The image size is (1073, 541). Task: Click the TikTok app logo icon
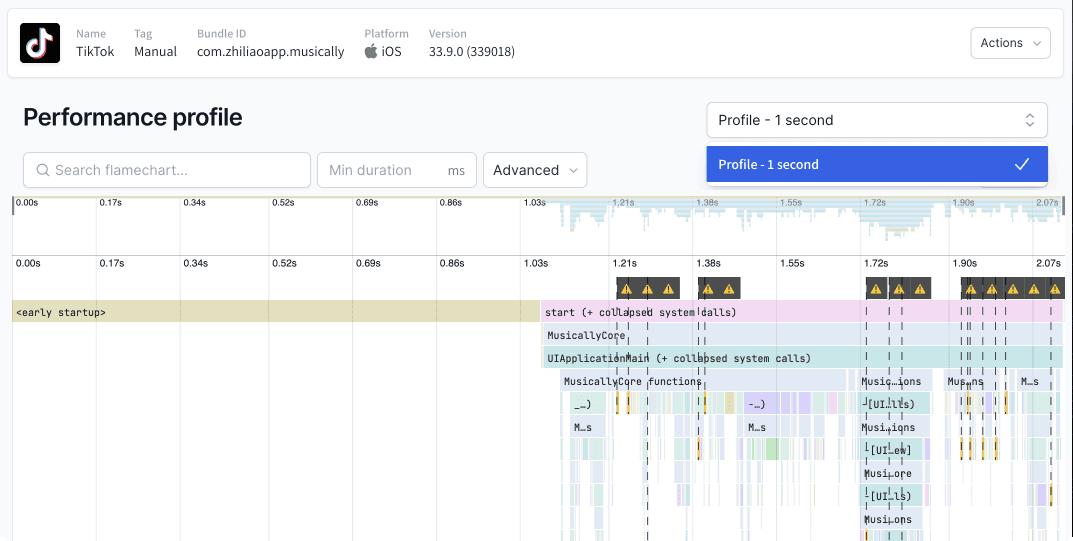click(x=40, y=43)
